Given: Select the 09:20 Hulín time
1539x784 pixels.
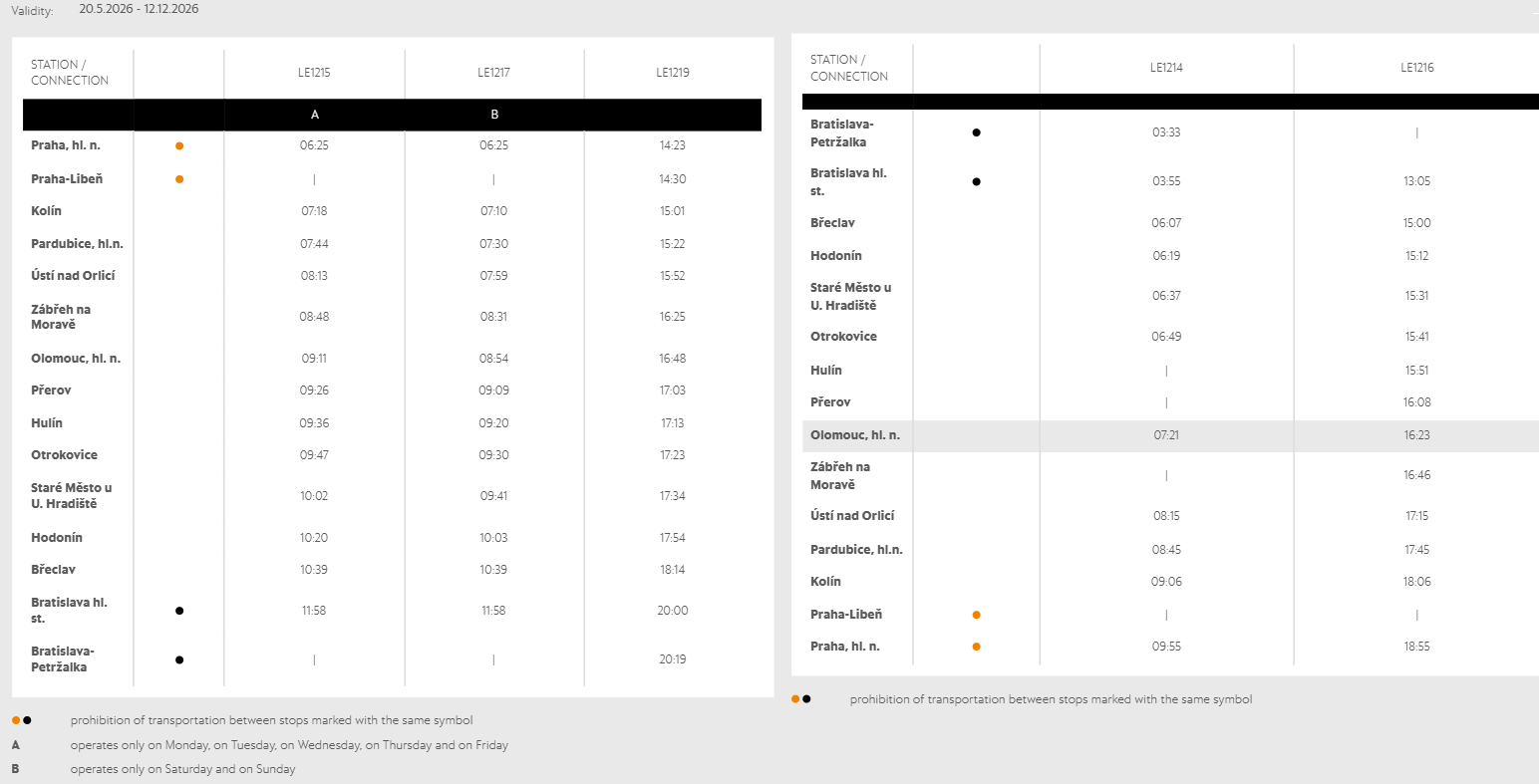Looking at the screenshot, I should (493, 423).
